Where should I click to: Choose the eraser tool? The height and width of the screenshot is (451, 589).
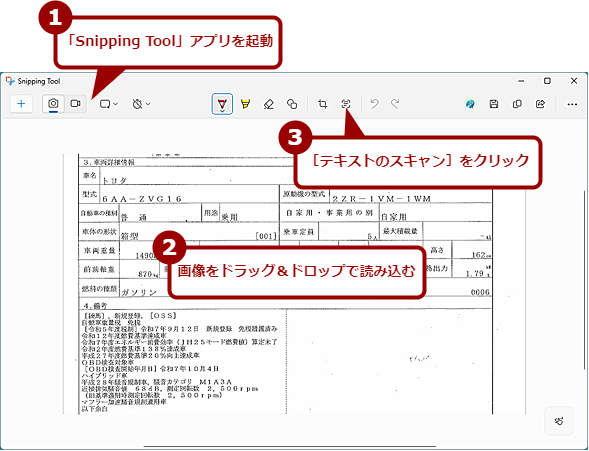click(x=269, y=104)
